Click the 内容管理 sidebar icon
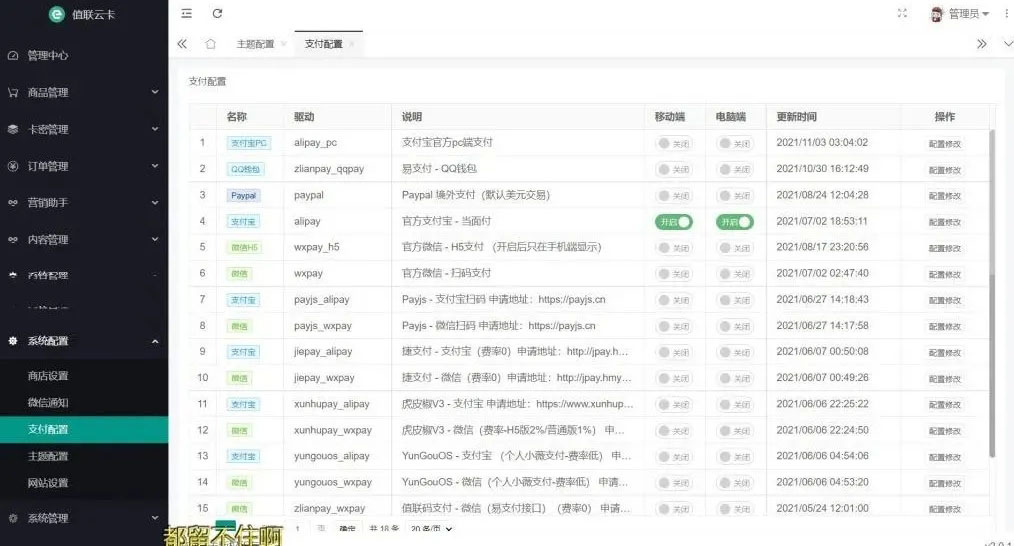Screen dimensions: 1014x546 [13, 240]
